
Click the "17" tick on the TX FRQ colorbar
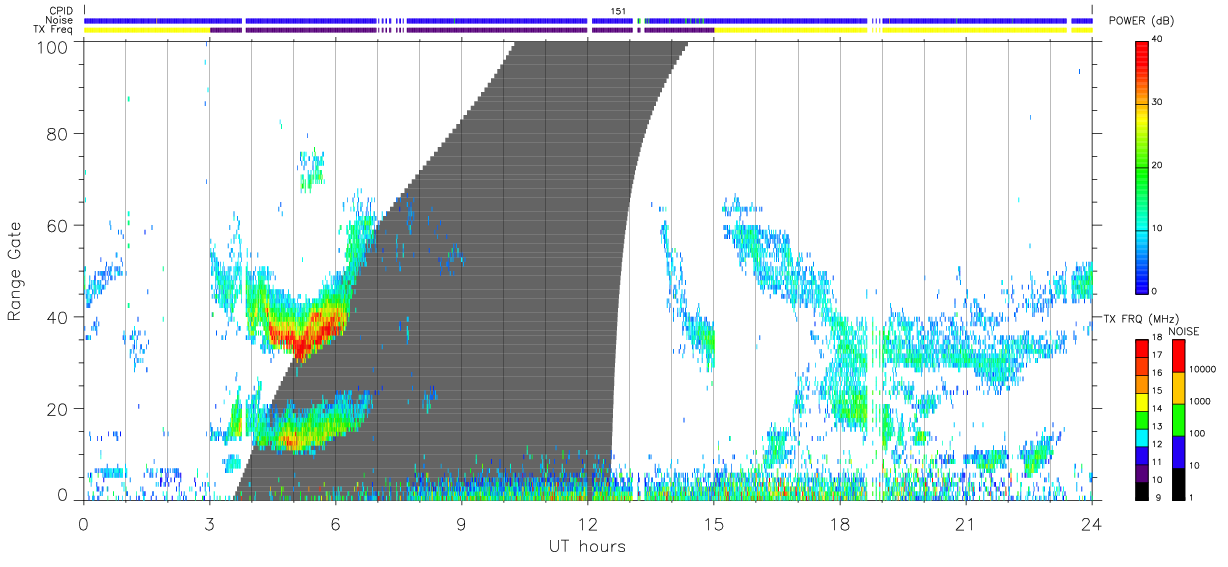coord(1158,356)
